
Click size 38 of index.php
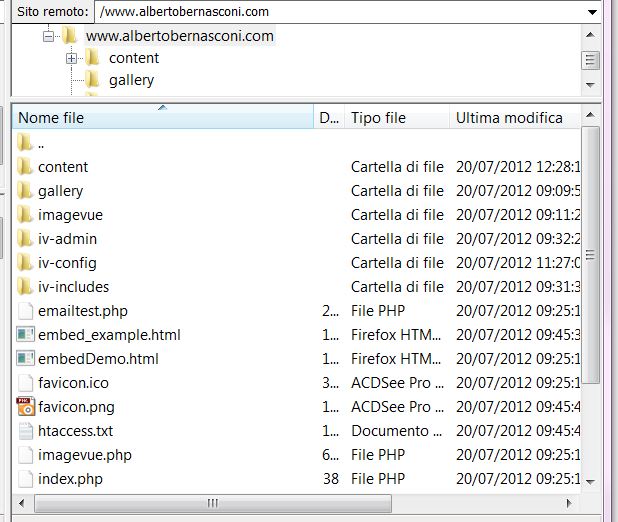click(331, 479)
